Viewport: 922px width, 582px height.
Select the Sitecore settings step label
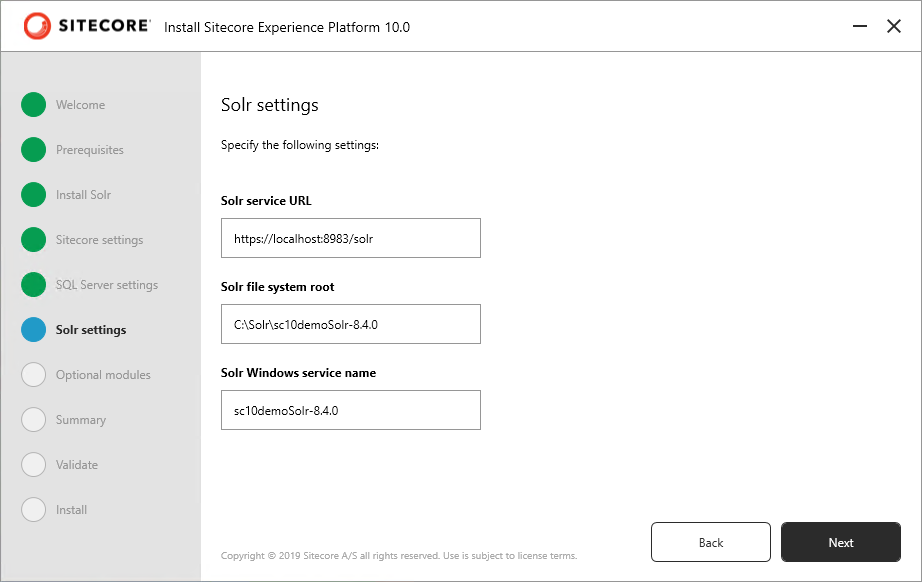[99, 240]
